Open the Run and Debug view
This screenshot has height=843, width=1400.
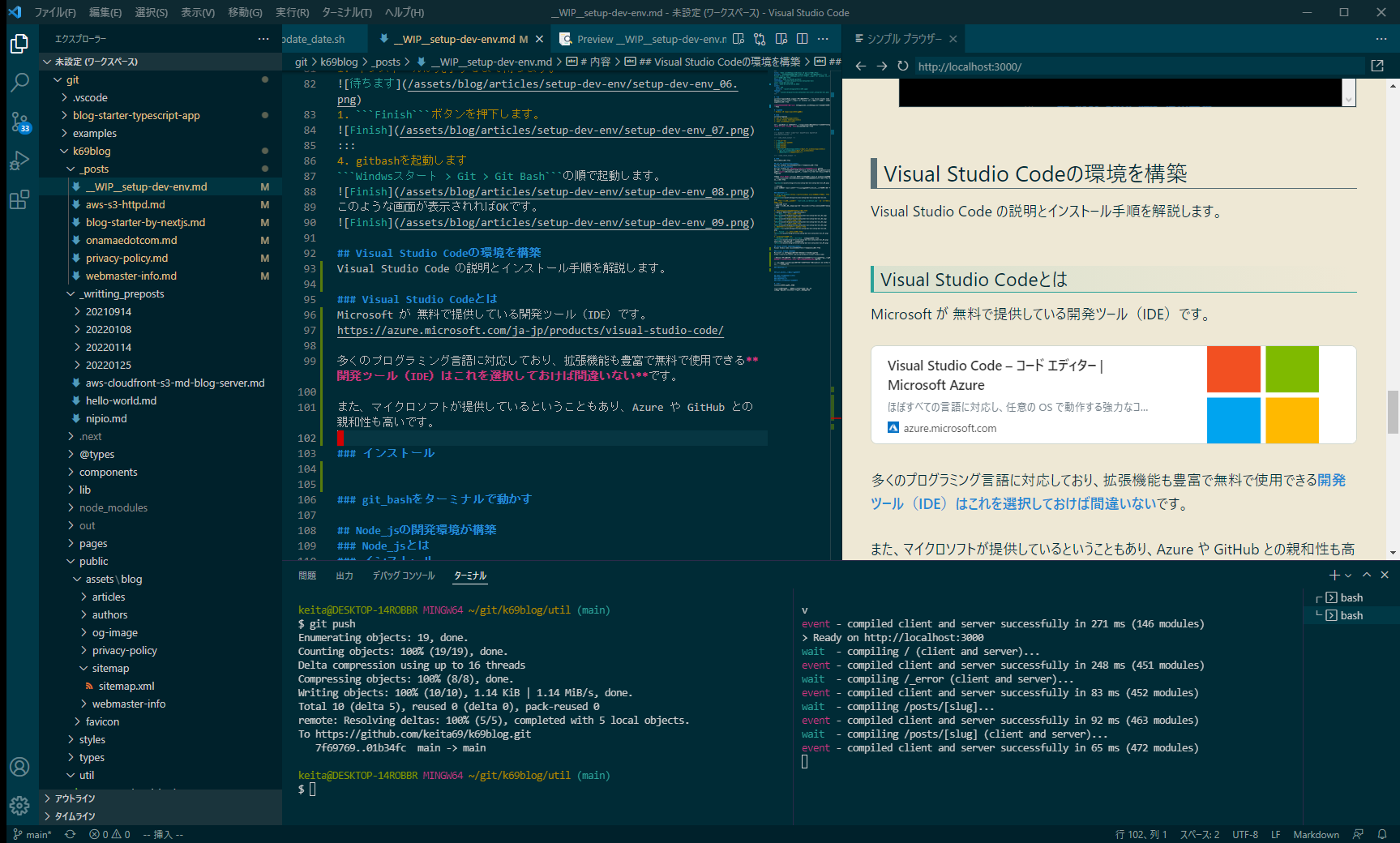19,160
